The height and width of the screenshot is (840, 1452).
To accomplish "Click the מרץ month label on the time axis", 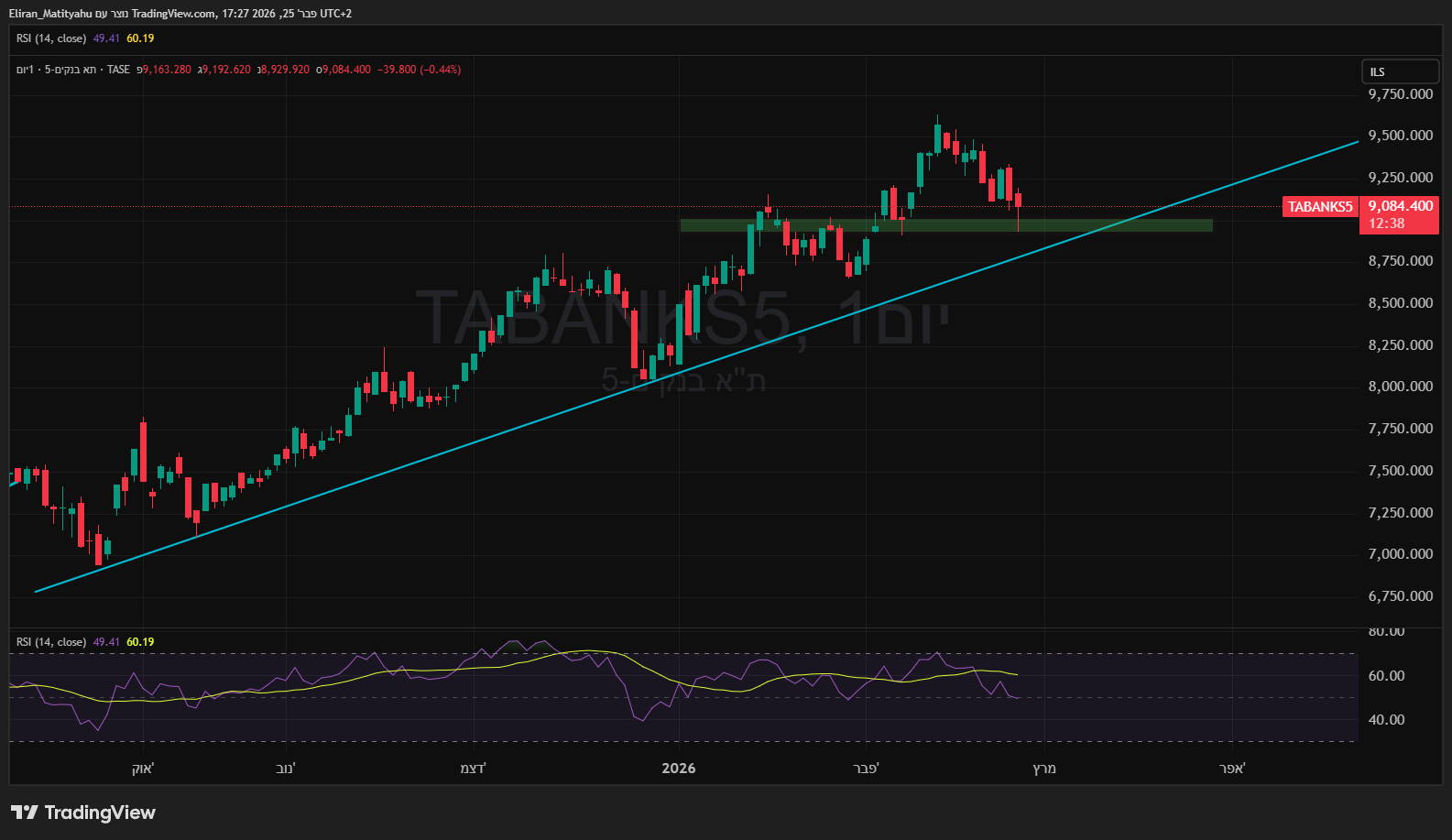I will click(1044, 769).
